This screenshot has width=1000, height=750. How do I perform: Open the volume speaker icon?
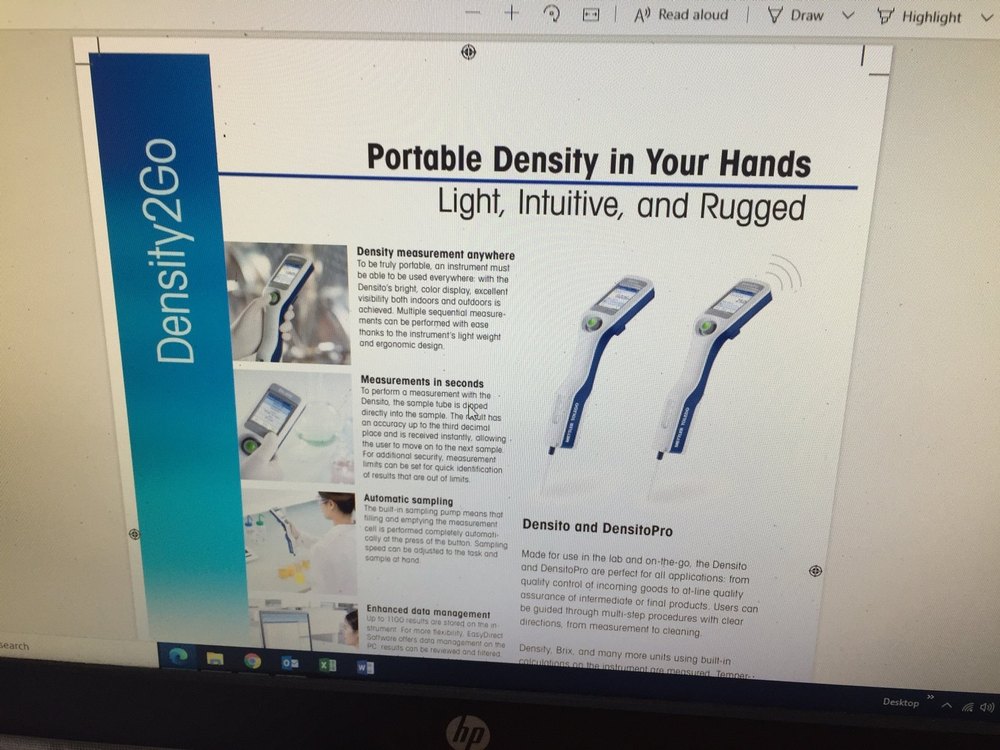[x=987, y=707]
